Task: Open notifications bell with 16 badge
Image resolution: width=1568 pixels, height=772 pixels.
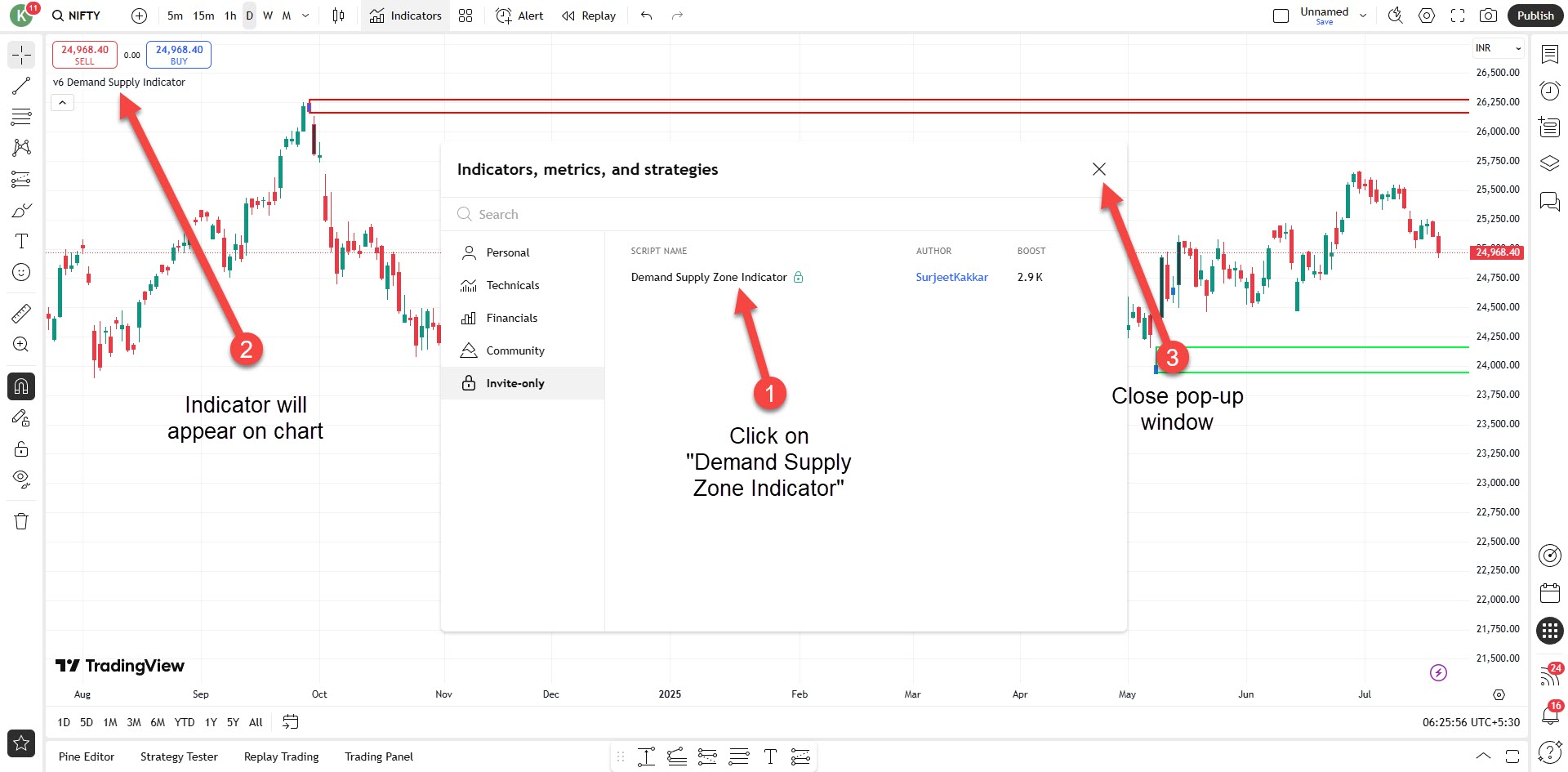Action: (1550, 713)
